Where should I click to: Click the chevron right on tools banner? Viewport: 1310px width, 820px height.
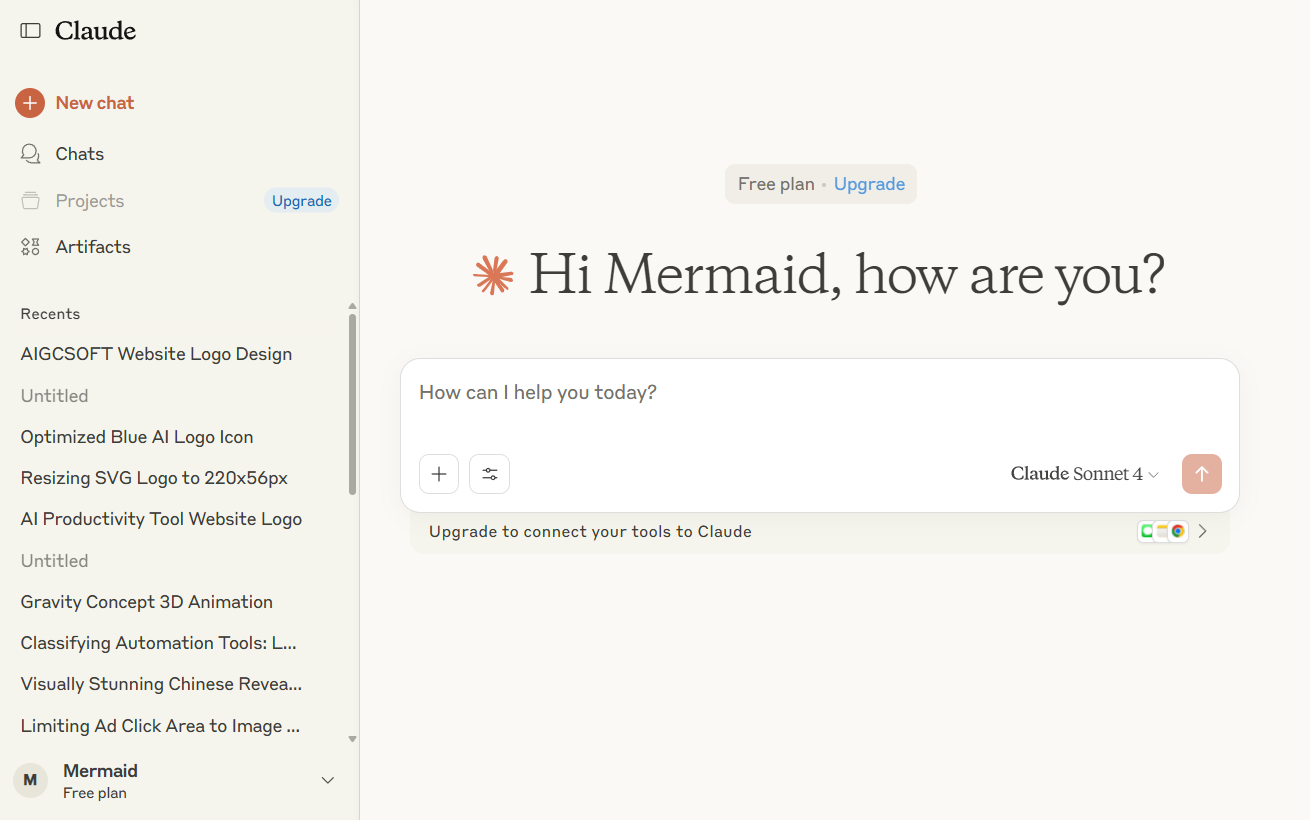(1203, 532)
